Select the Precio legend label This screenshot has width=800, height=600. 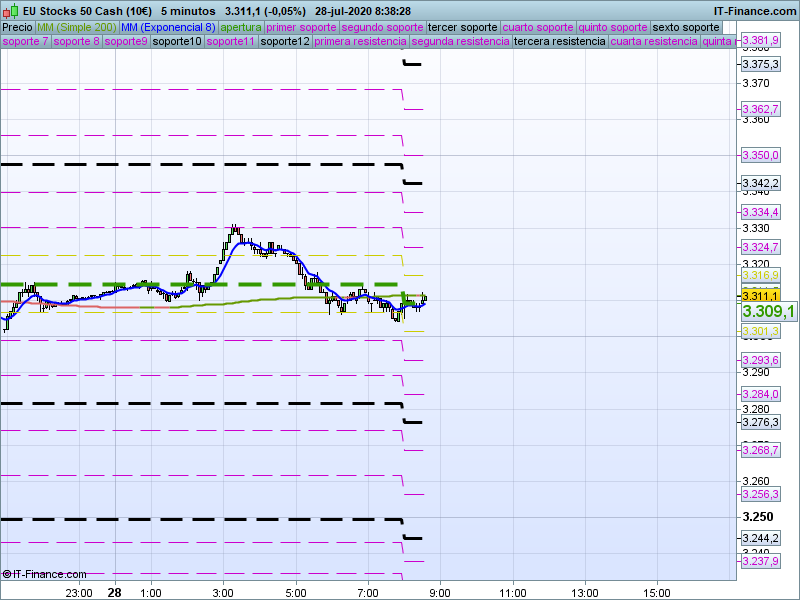(17, 27)
